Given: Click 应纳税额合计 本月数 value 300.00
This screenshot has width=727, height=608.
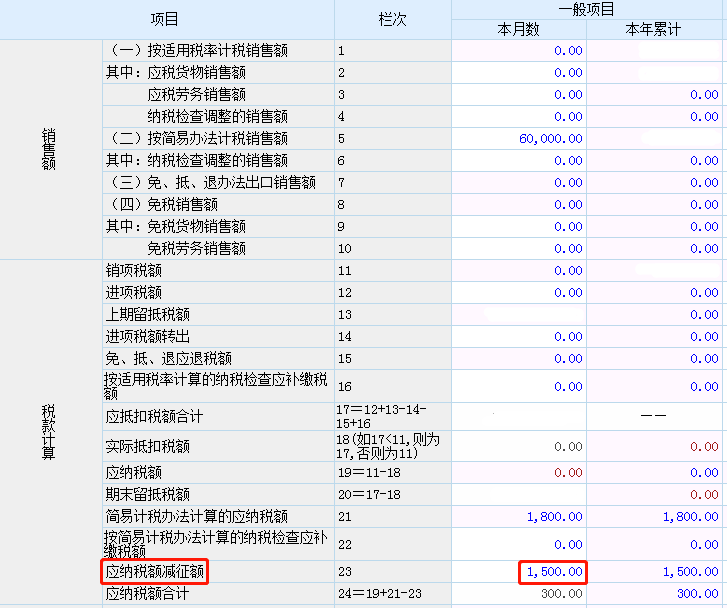Looking at the screenshot, I should [x=519, y=594].
